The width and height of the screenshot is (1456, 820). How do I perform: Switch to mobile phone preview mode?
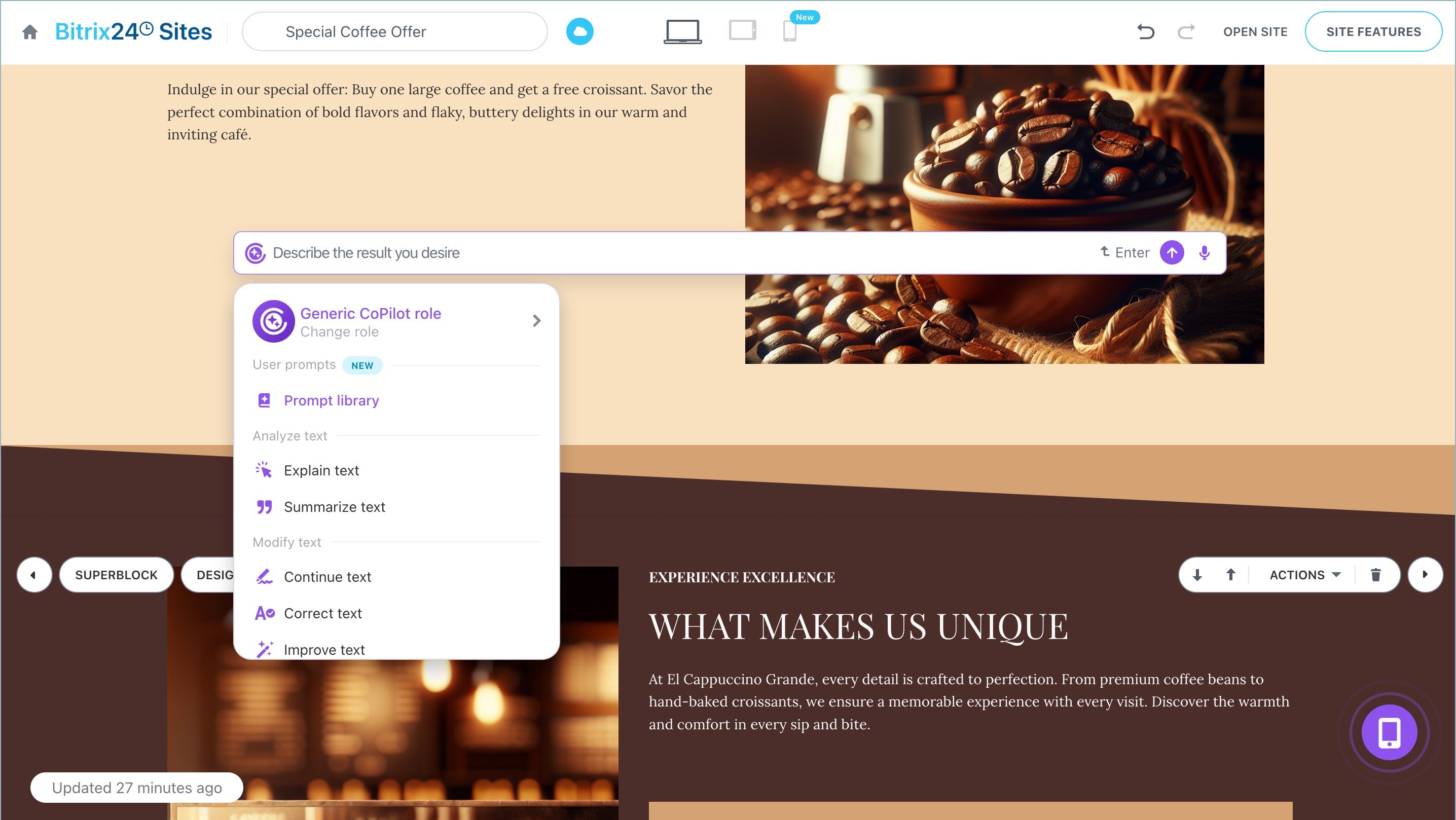pos(790,31)
